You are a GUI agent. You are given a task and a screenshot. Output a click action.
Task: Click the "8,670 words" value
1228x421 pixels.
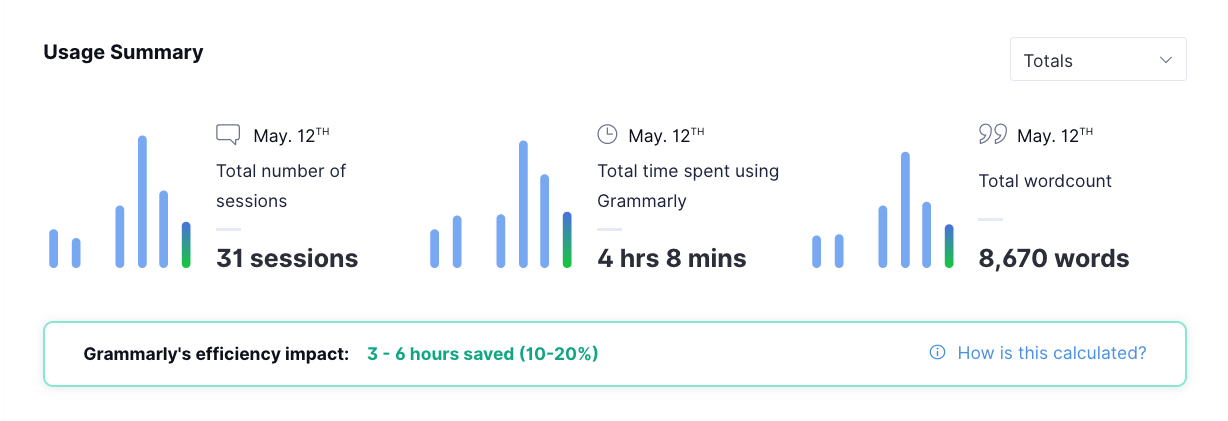click(1053, 259)
